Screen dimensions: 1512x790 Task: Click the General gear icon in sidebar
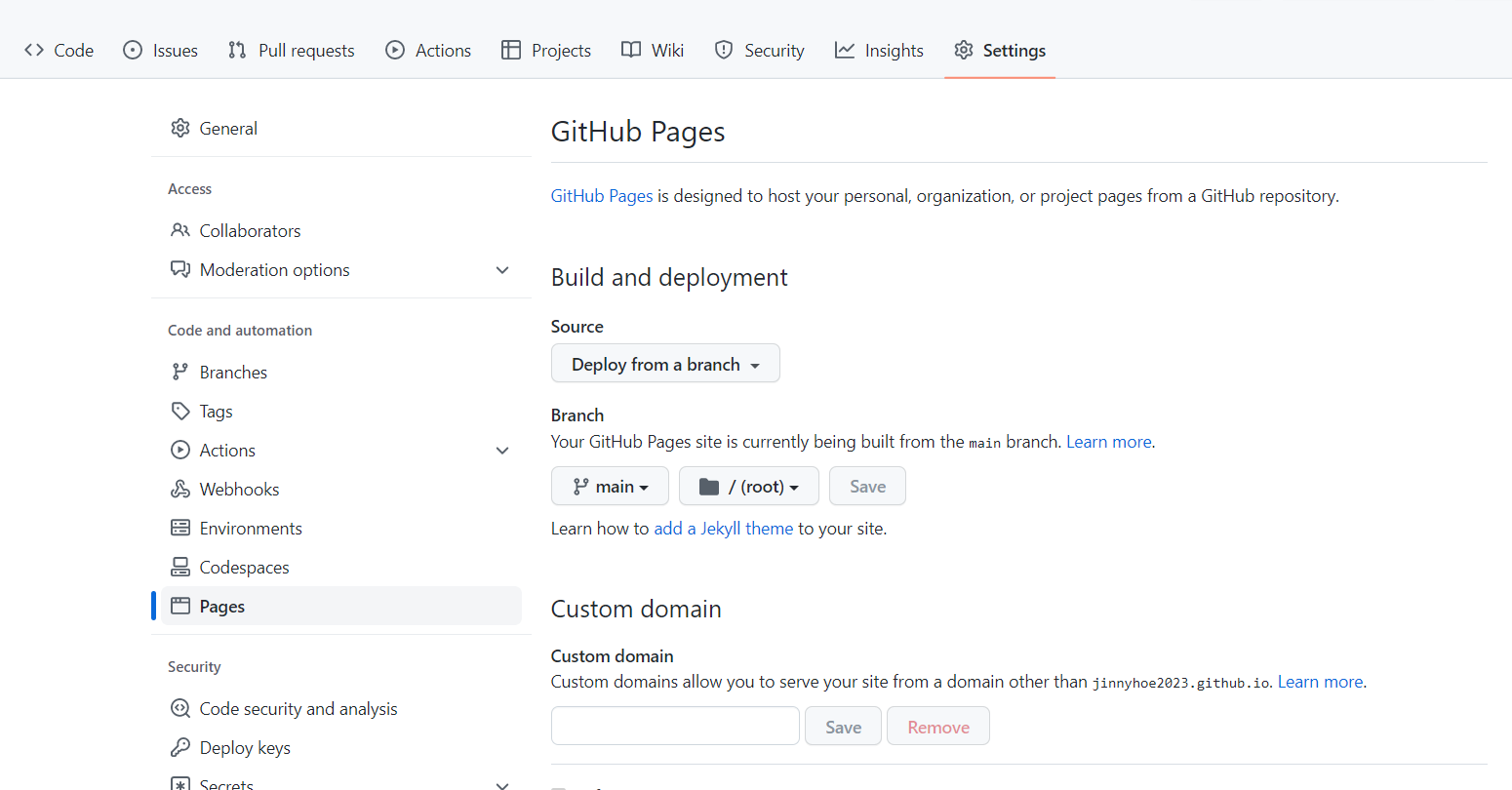click(180, 128)
